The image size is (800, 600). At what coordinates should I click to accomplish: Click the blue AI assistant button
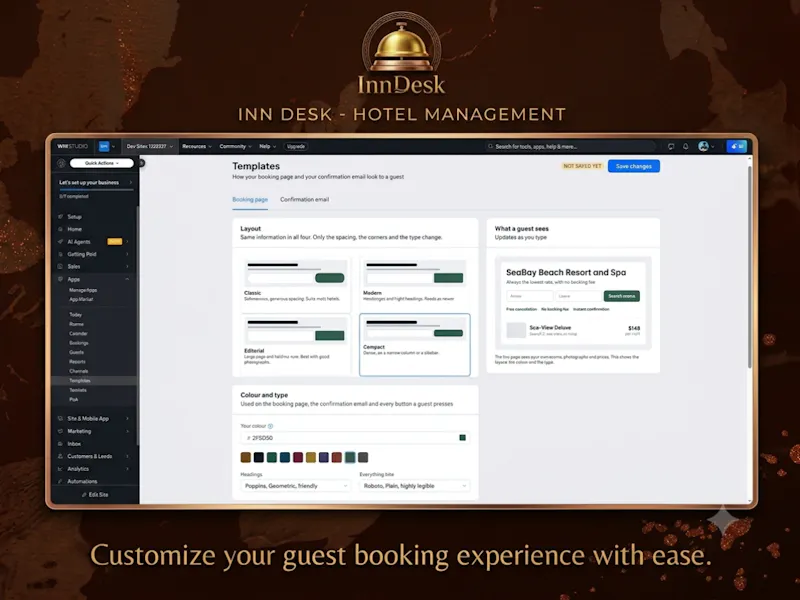coord(737,146)
